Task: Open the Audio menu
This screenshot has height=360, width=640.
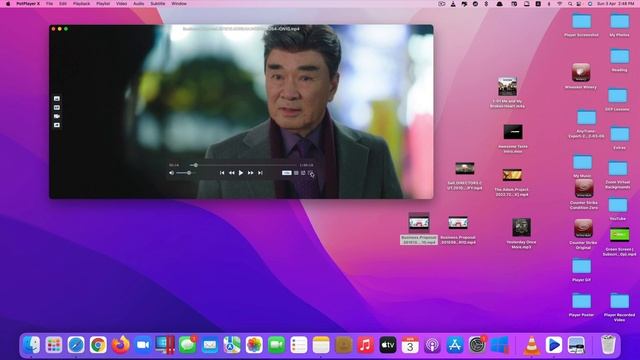Action: [139, 4]
